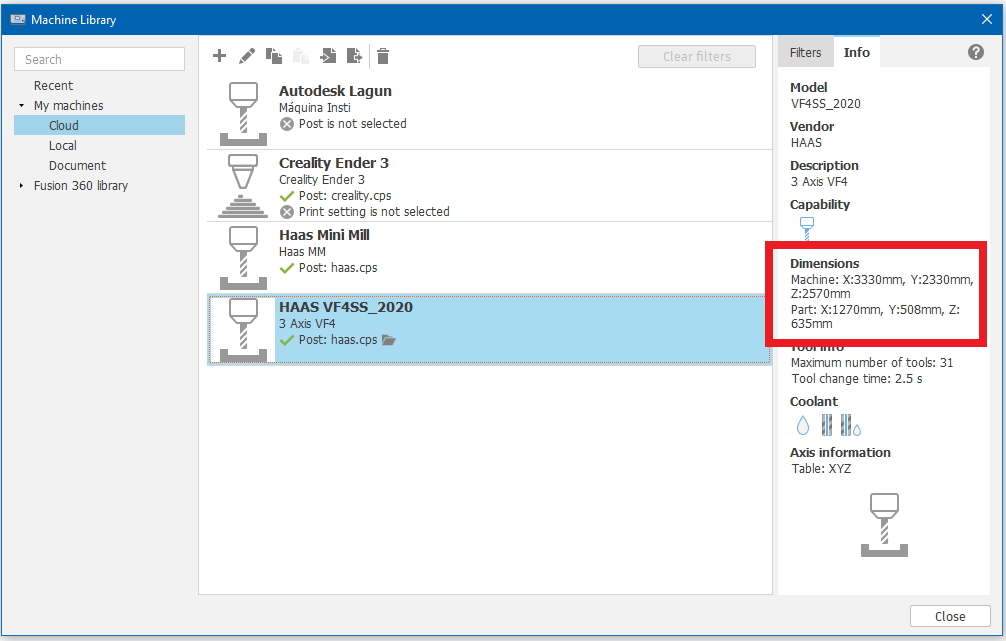Click into the Search field
The width and height of the screenshot is (1006, 641).
(x=99, y=59)
